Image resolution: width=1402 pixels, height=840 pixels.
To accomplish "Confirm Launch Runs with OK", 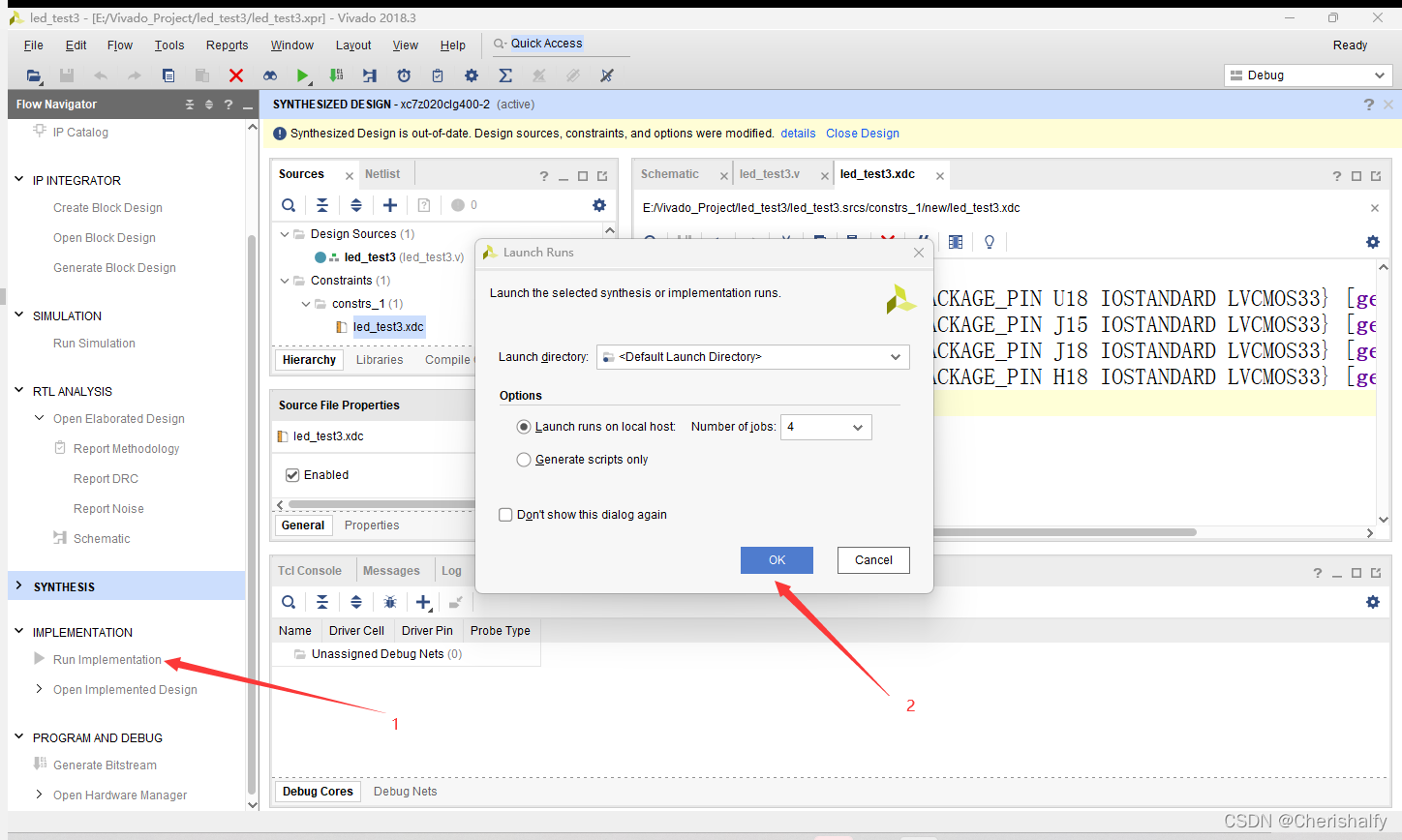I will [x=777, y=560].
